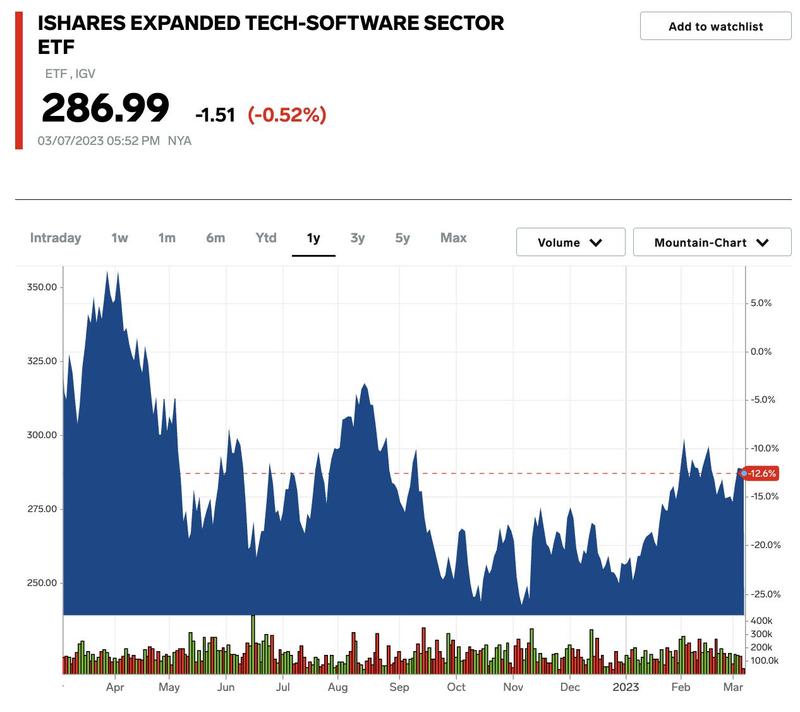Viewport: 800px width, 712px height.
Task: Click the 2023 label on time axis
Action: (x=626, y=687)
